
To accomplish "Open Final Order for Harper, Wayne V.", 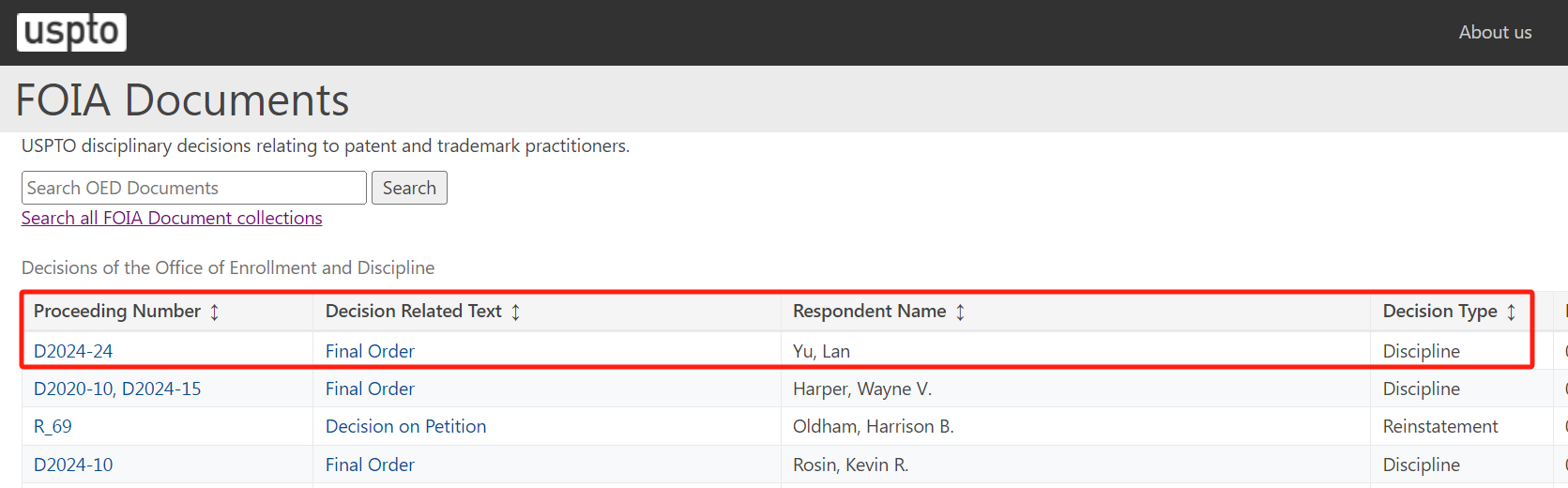I will 370,389.
